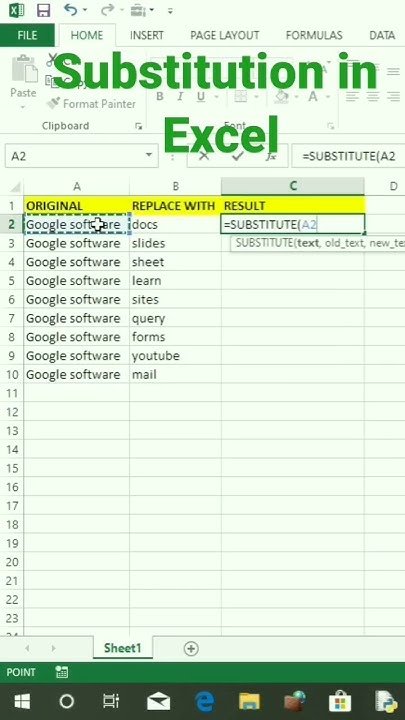
Task: Open Insert Function fx dialog
Action: (x=271, y=156)
